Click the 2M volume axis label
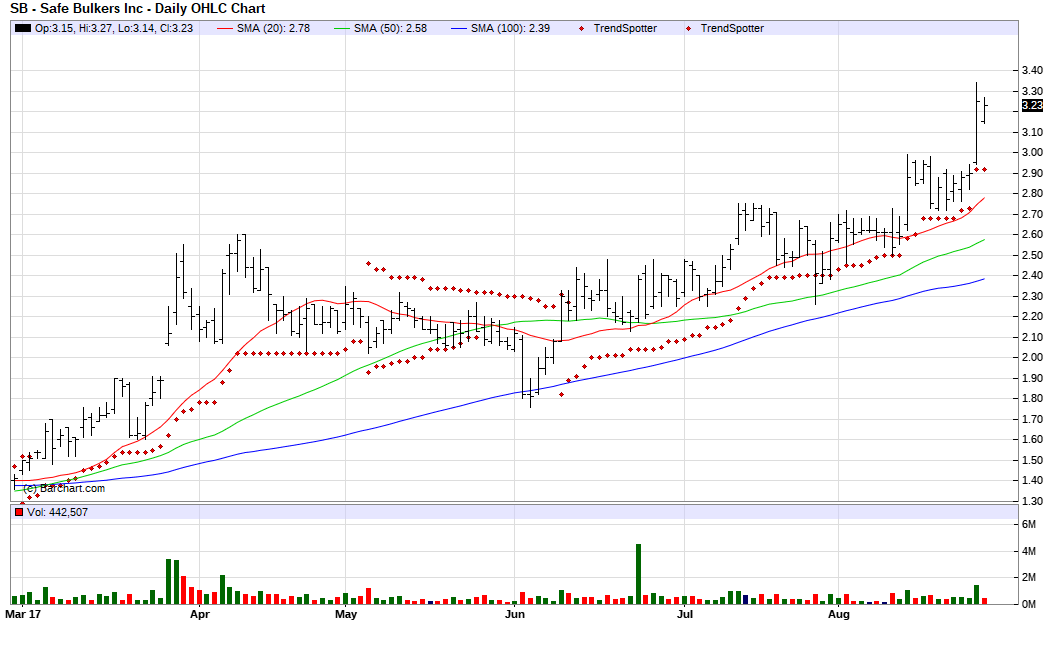Image resolution: width=1060 pixels, height=645 pixels. pyautogui.click(x=1029, y=577)
